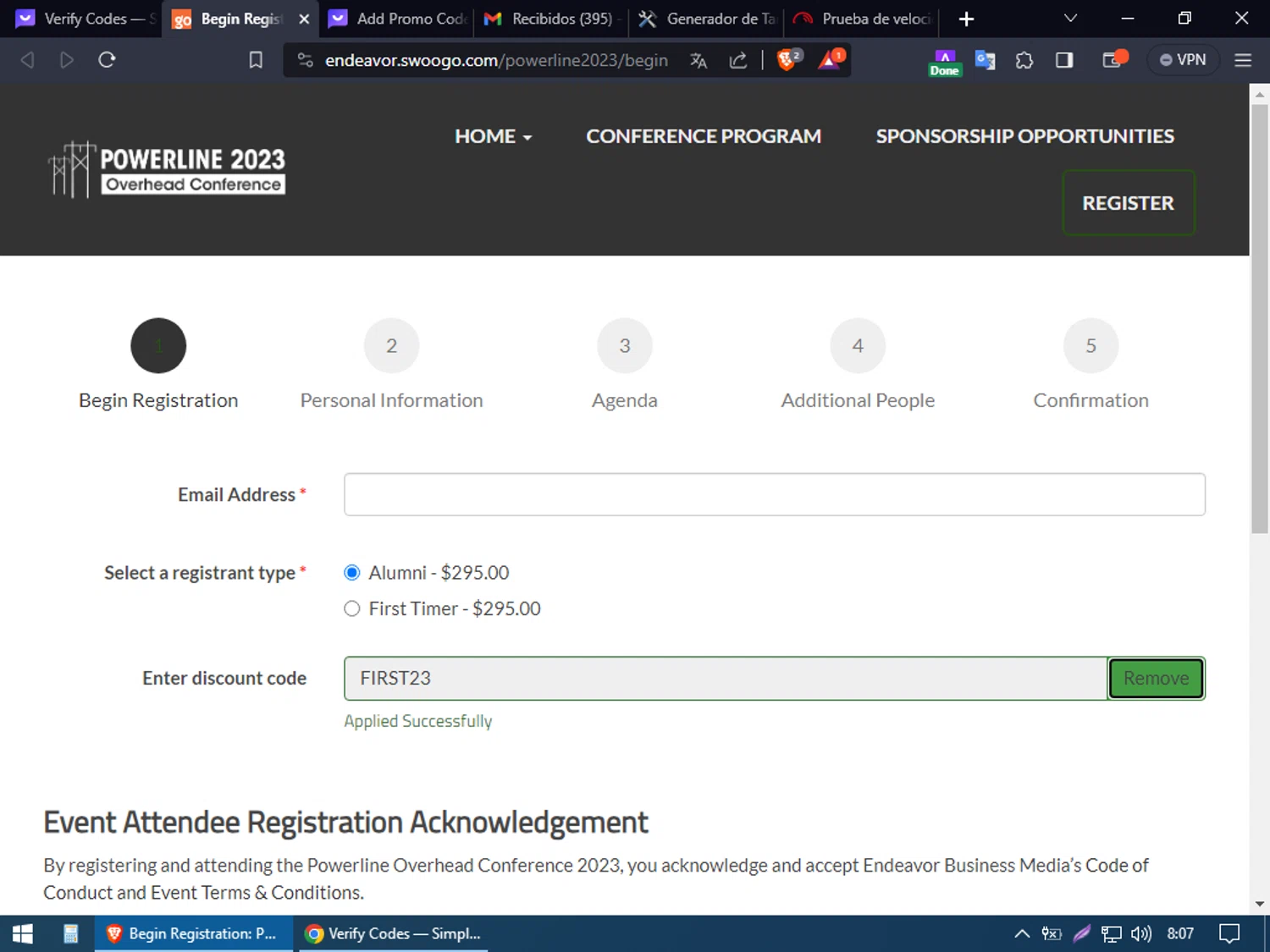
Task: Open the Brave wallet icon
Action: point(1113,59)
